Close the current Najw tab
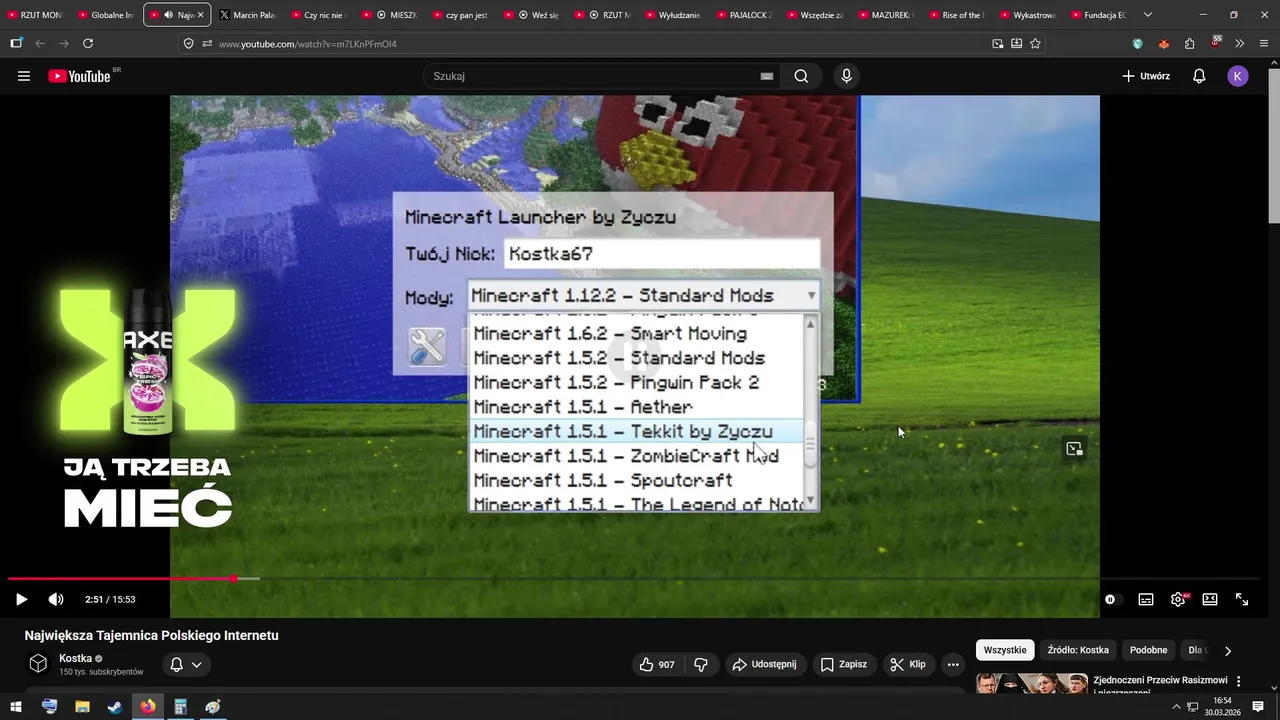This screenshot has width=1280, height=720. coord(201,15)
